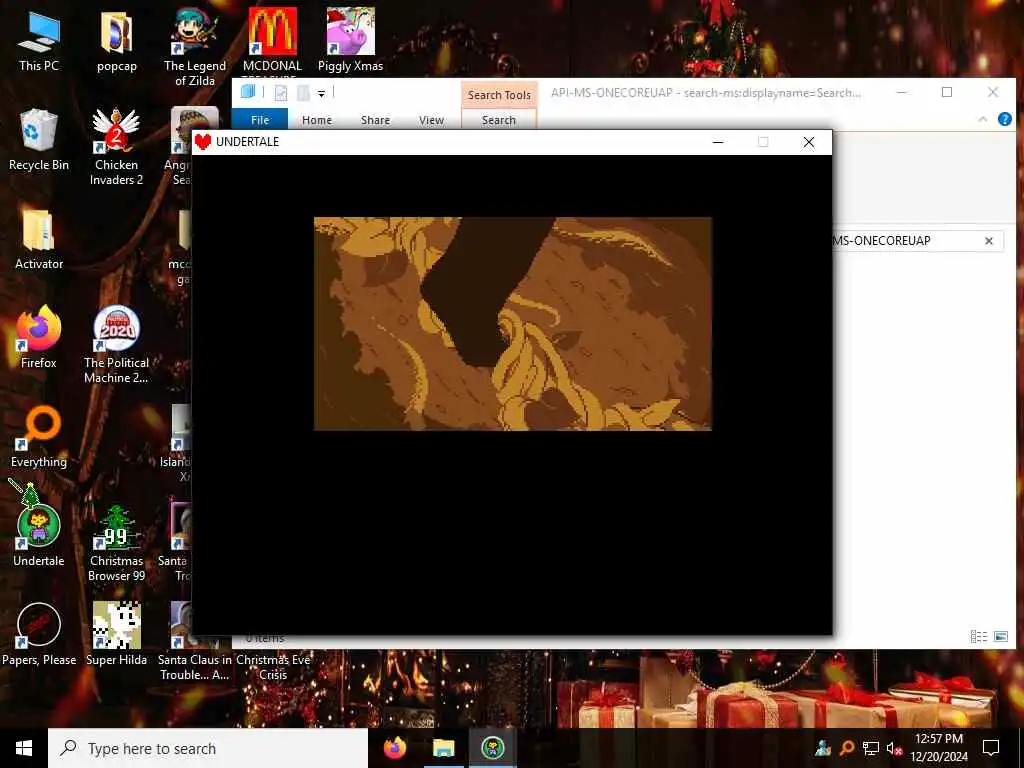Launch Christmas Eve Crisis shortcut
Image resolution: width=1024 pixels, height=768 pixels.
click(273, 667)
